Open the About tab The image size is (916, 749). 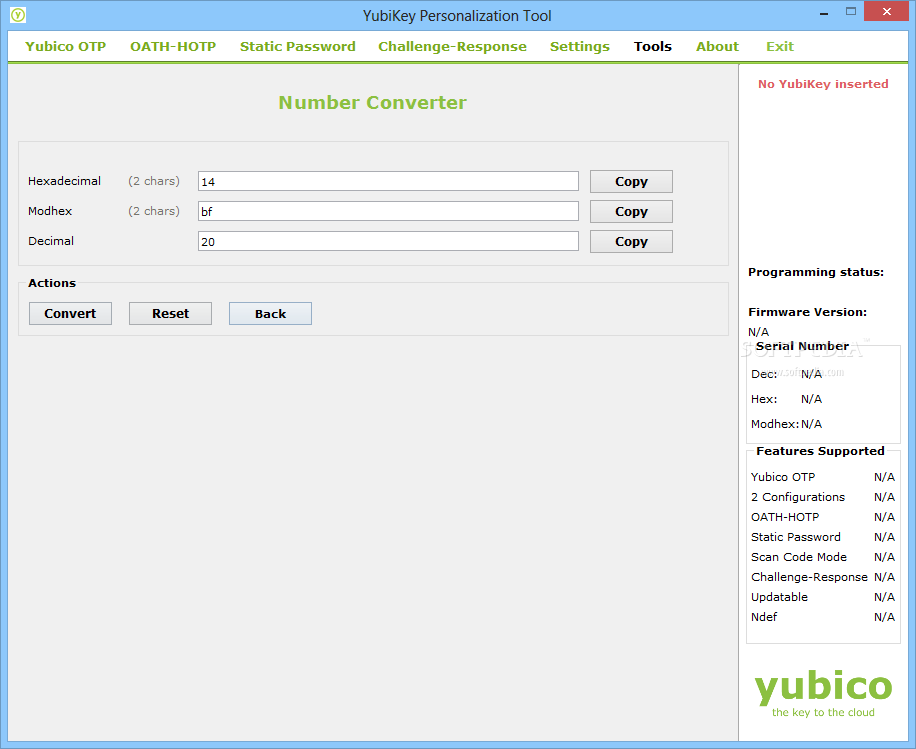[x=717, y=47]
